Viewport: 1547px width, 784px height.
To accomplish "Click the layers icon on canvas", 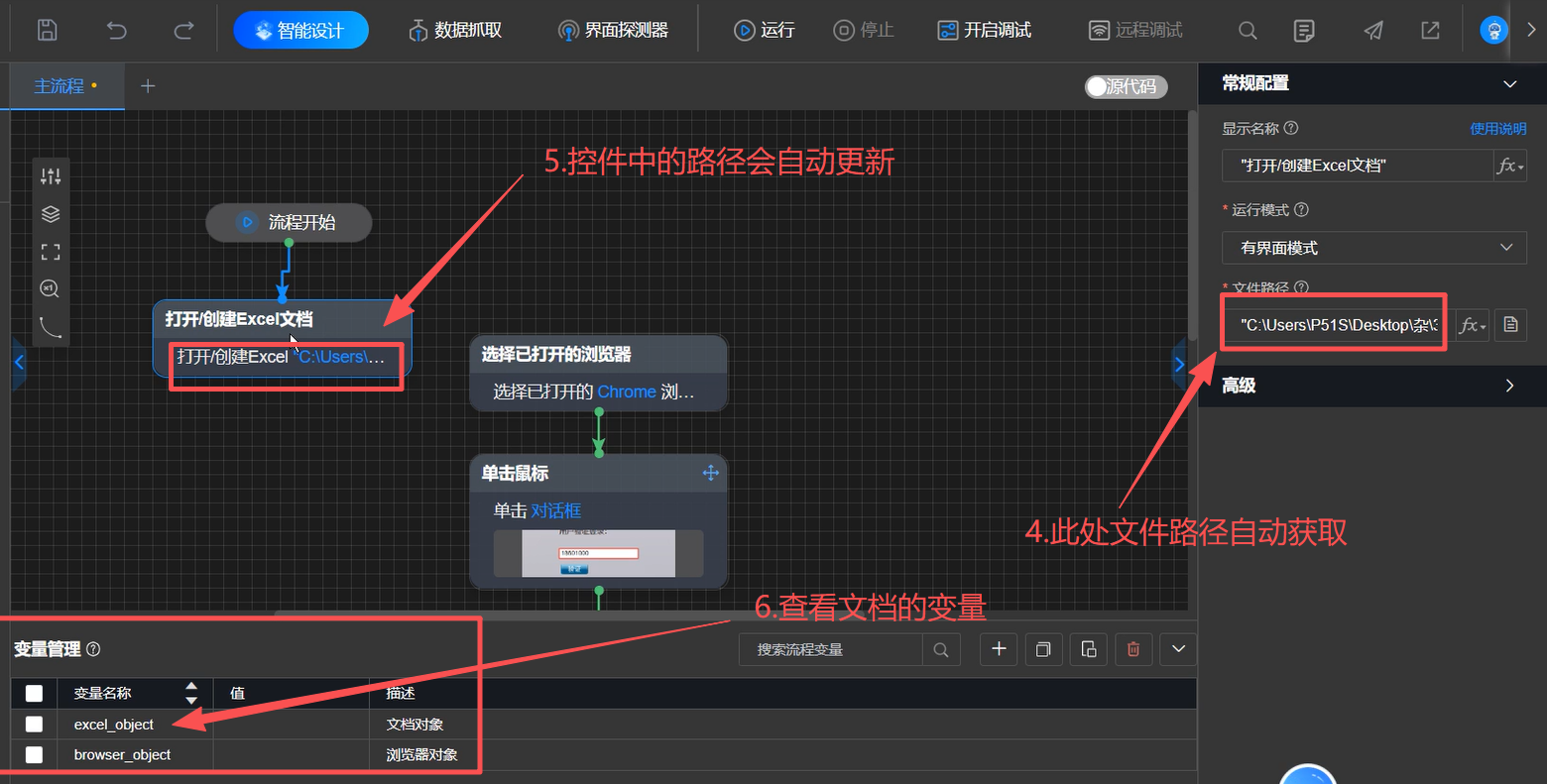I will [x=51, y=214].
